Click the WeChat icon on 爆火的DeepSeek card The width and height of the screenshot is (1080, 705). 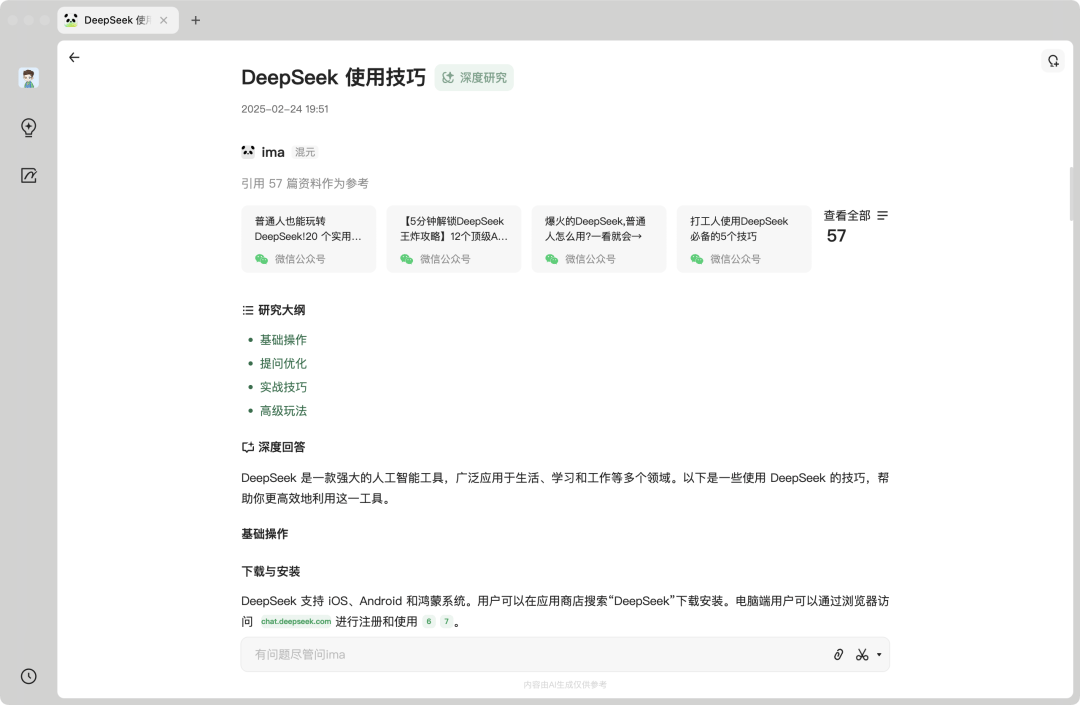click(552, 259)
